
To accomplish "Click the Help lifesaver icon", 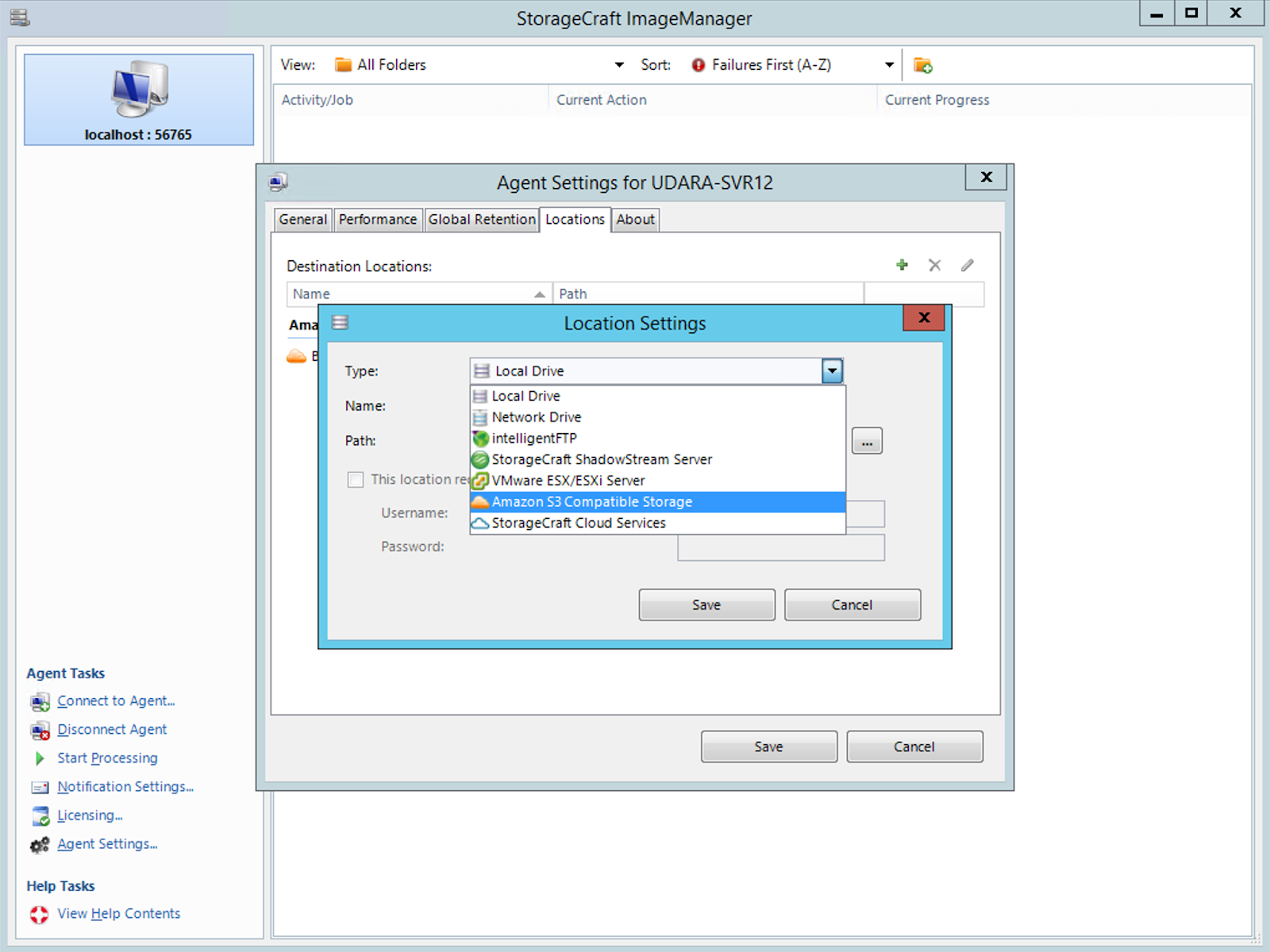I will coord(39,915).
